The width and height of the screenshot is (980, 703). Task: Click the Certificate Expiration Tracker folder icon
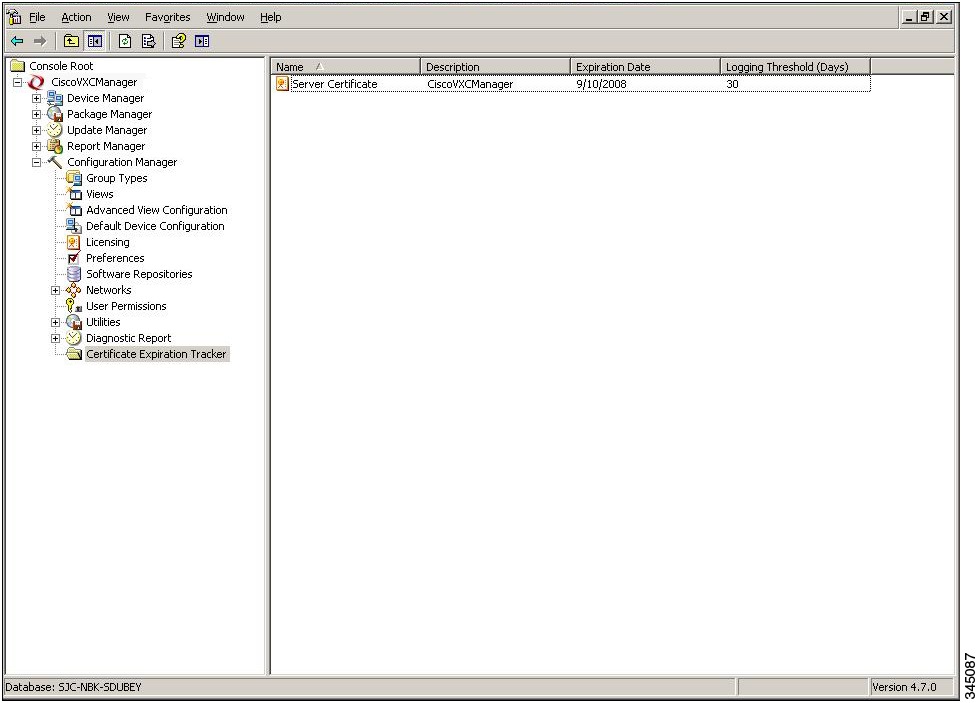74,354
